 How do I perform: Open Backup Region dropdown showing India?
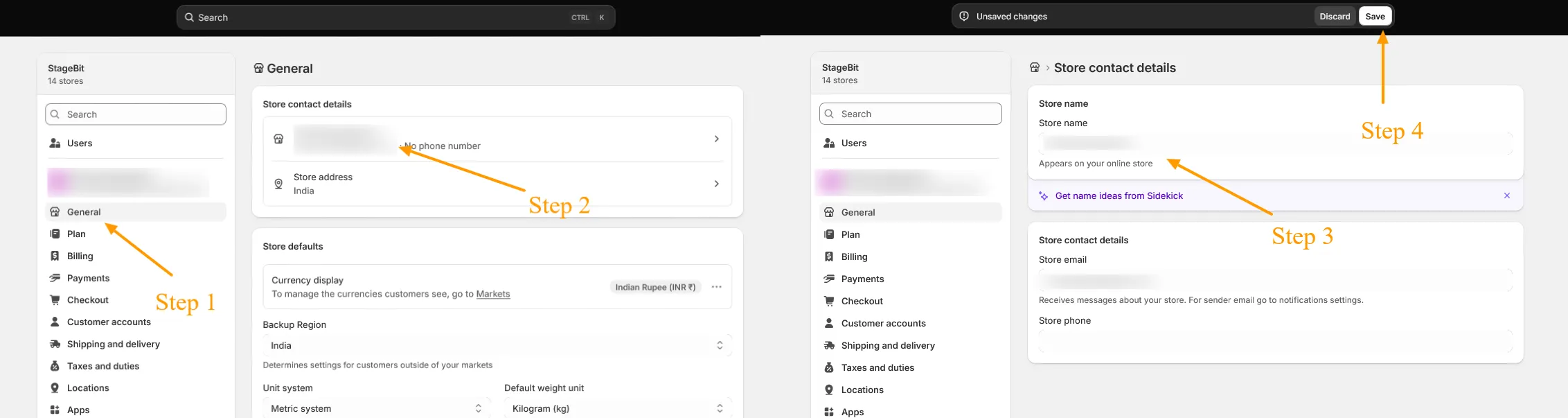point(497,345)
